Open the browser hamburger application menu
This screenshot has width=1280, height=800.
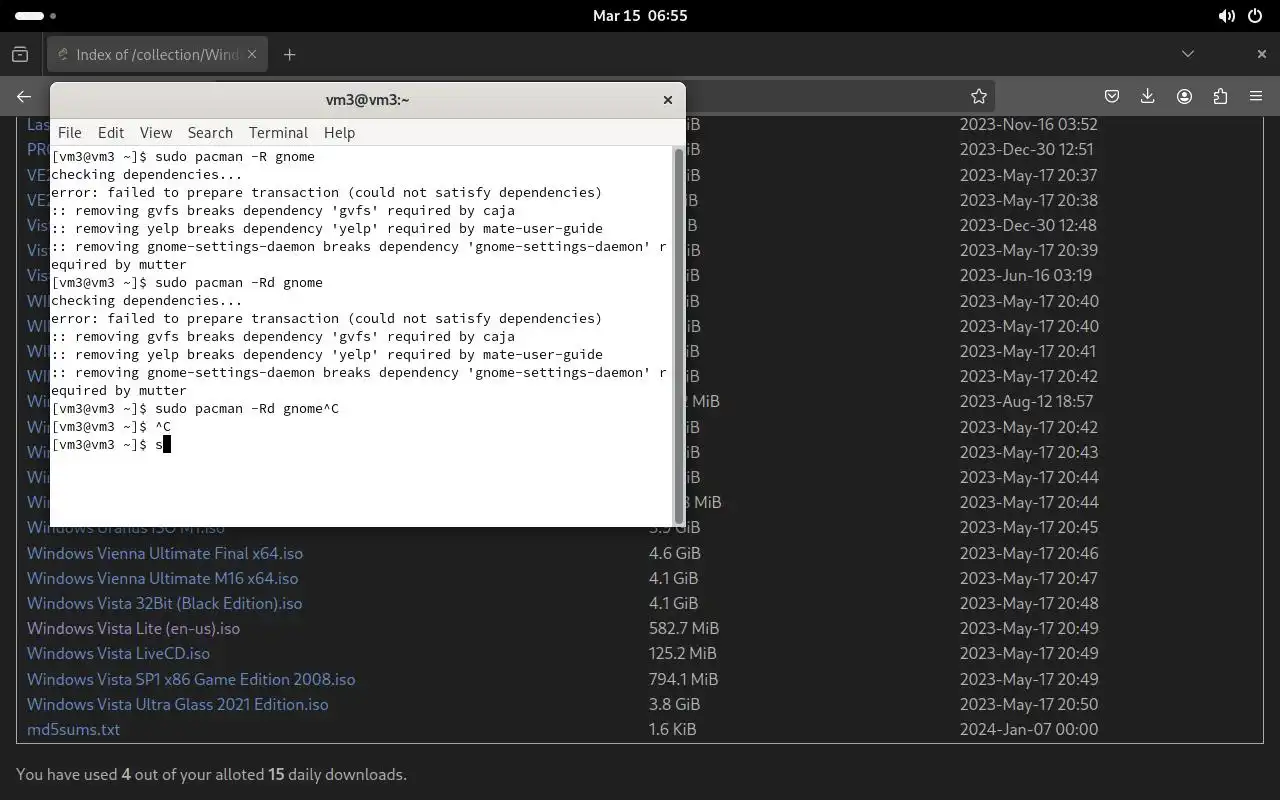point(1256,96)
